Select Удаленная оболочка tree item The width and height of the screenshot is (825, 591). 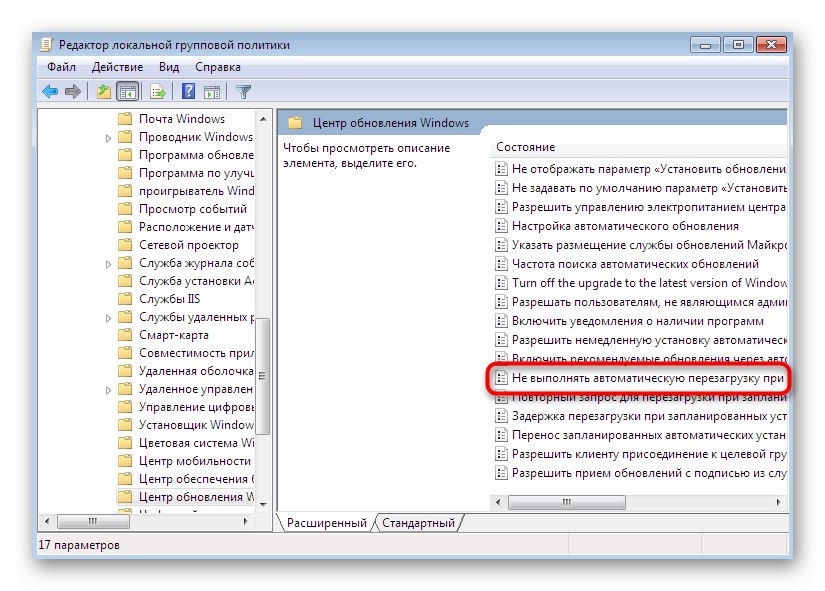(196, 370)
